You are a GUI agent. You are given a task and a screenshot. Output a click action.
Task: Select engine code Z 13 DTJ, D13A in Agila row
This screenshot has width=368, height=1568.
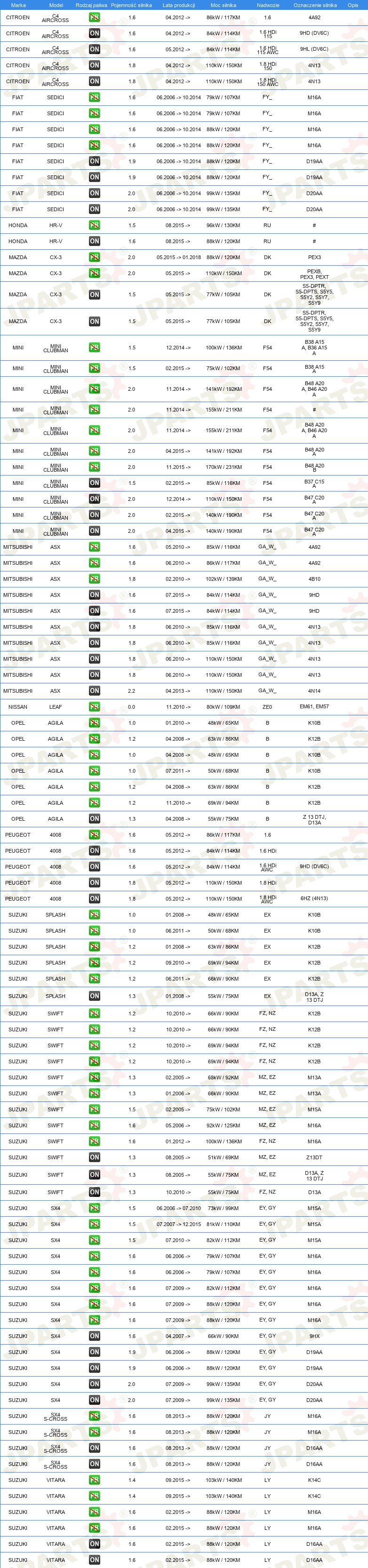314,819
